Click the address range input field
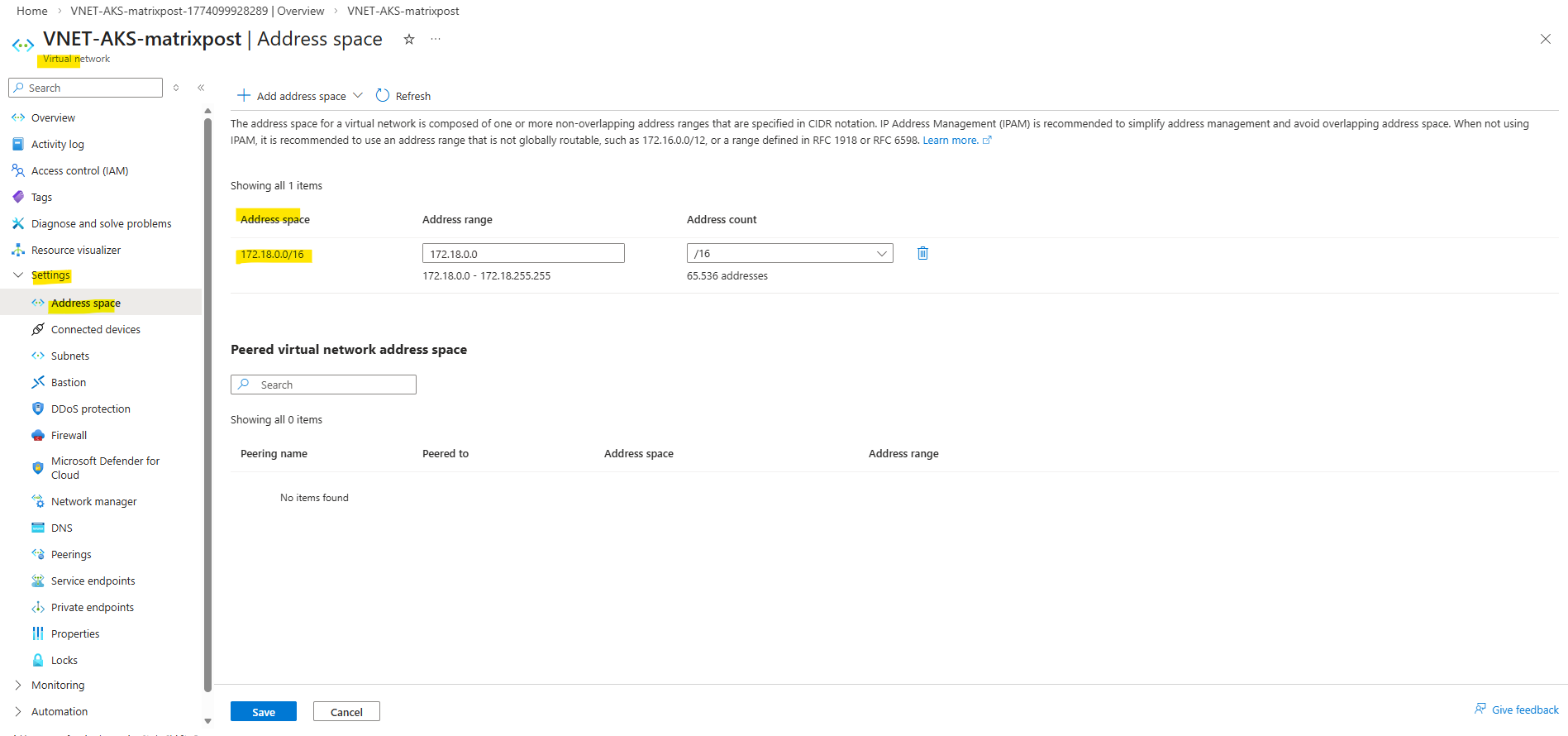Viewport: 1568px width, 736px height. pyautogui.click(x=522, y=254)
